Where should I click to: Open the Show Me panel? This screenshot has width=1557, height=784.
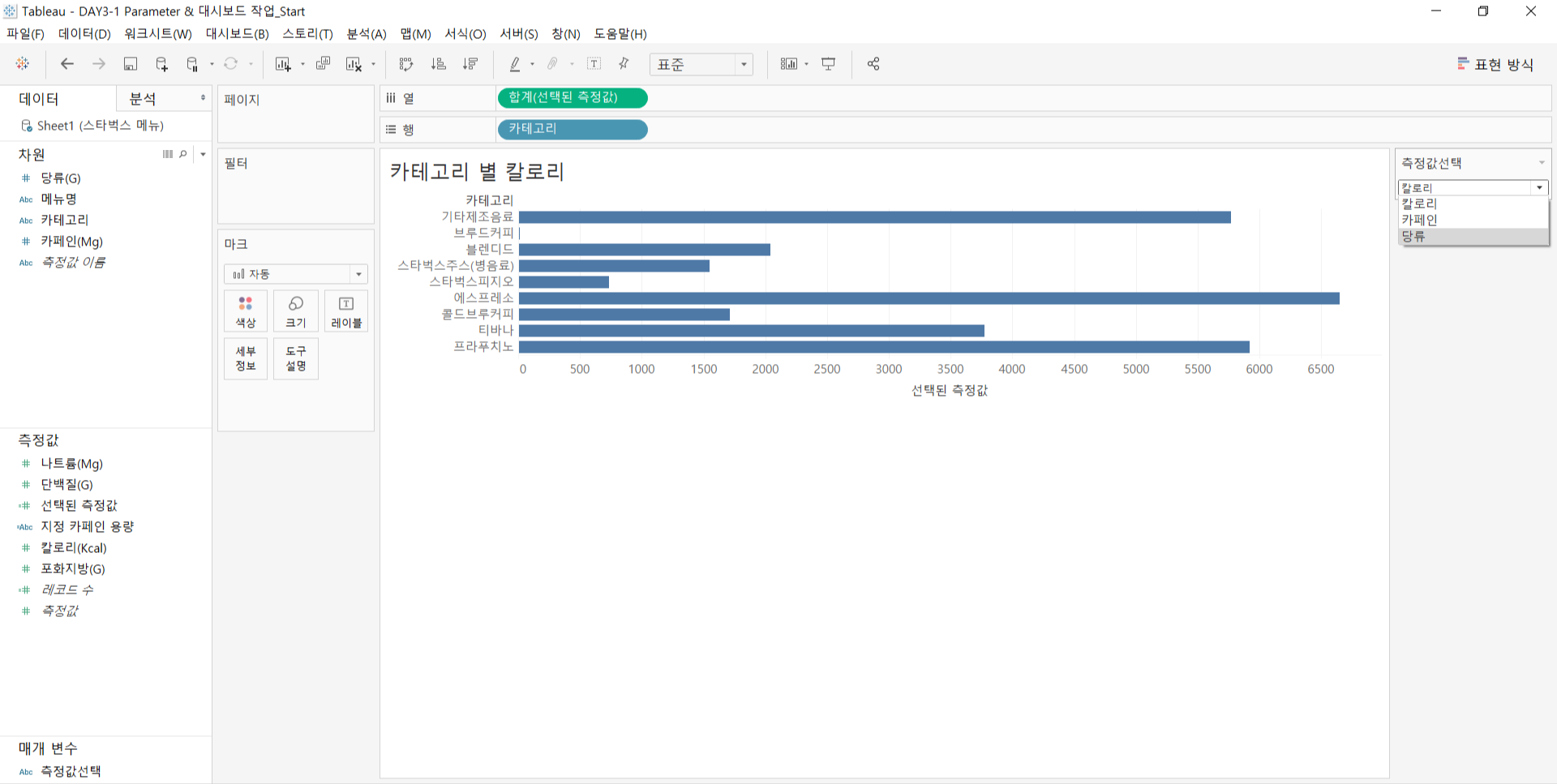1495,65
